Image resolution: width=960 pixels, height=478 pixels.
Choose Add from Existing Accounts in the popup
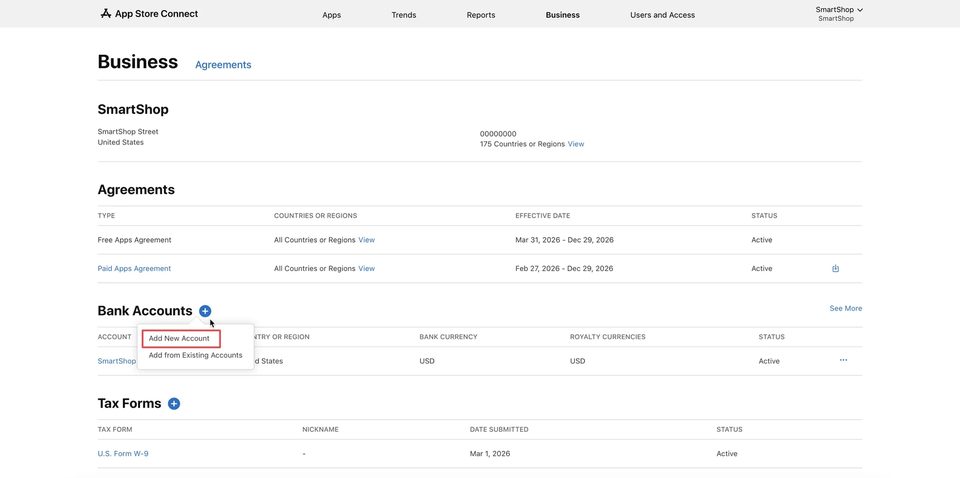point(195,356)
